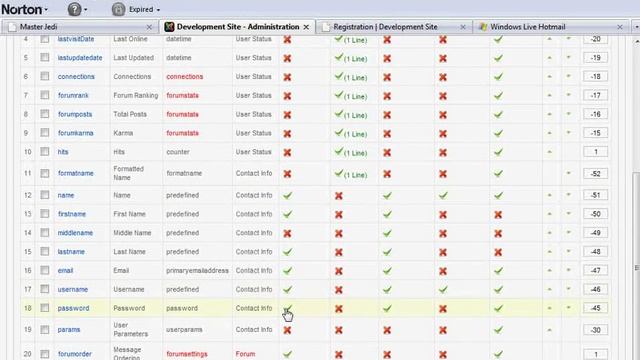Click red X in third status column of params row
640x360 pixels.
click(387, 330)
